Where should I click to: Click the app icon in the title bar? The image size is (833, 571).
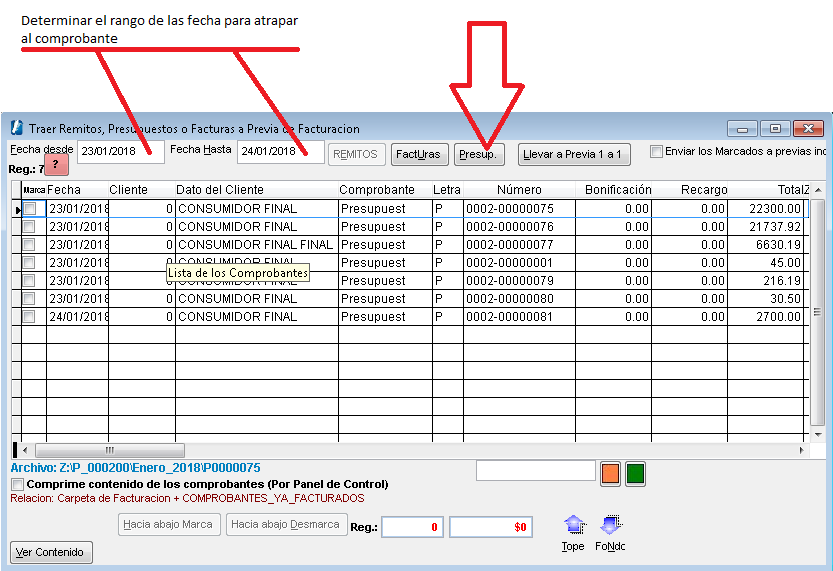pyautogui.click(x=17, y=128)
